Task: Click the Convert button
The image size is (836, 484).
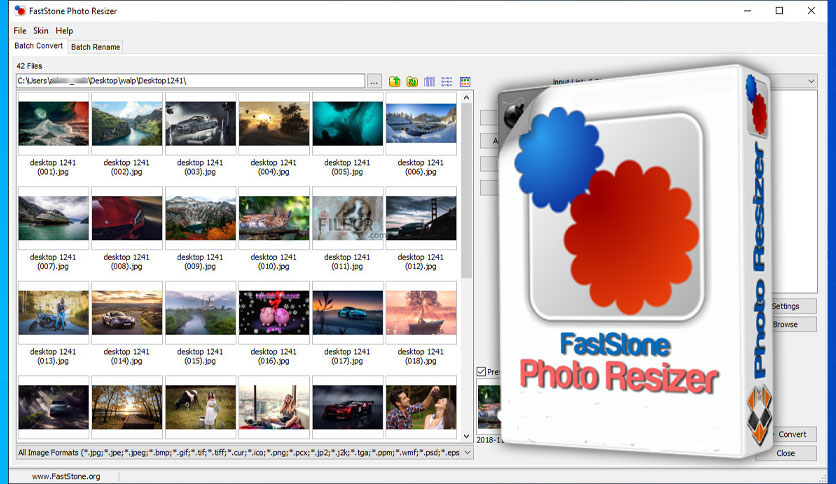Action: 792,434
